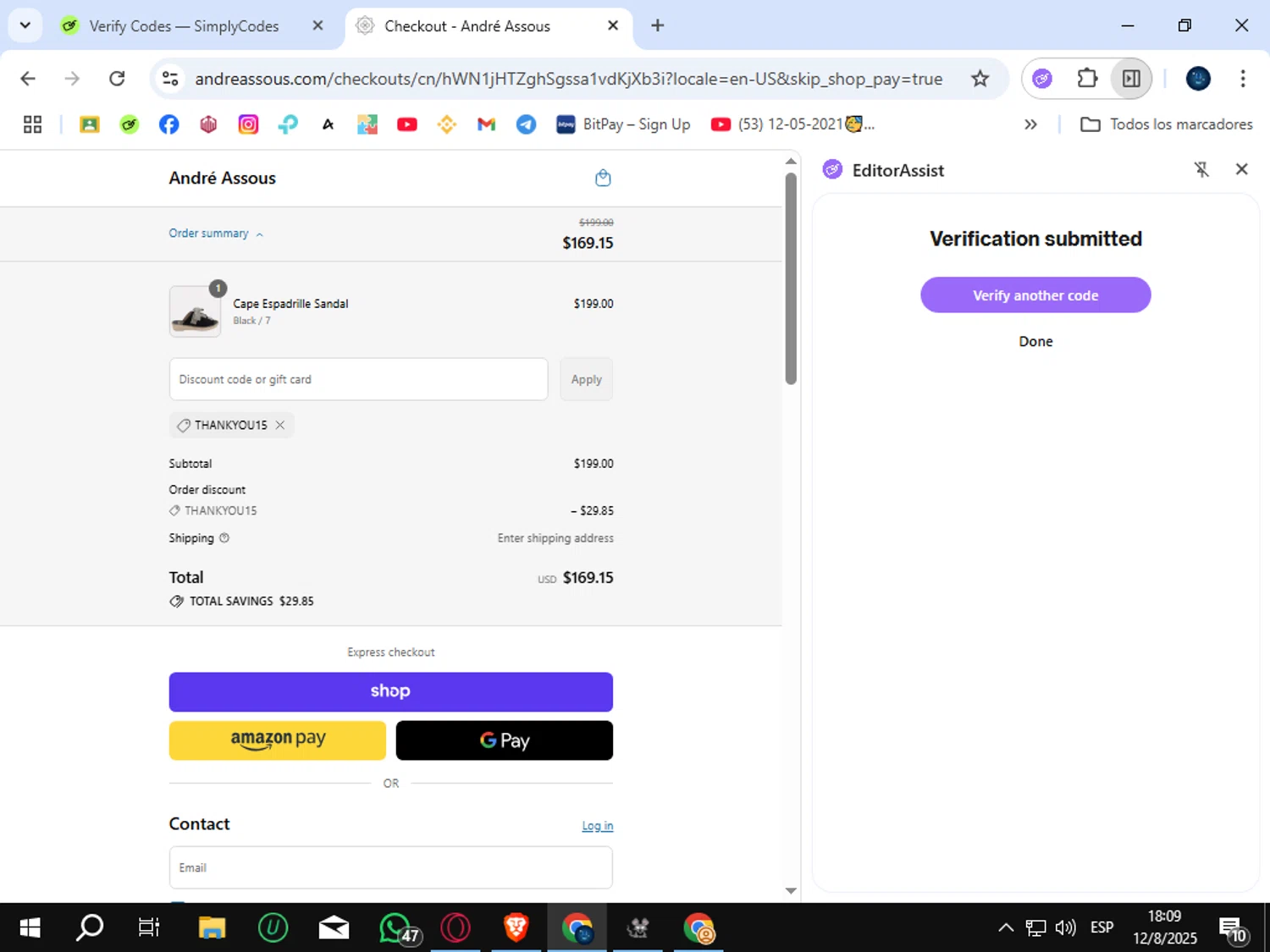Focus the Email input field
Screen dimensions: 1270x952
[x=390, y=867]
